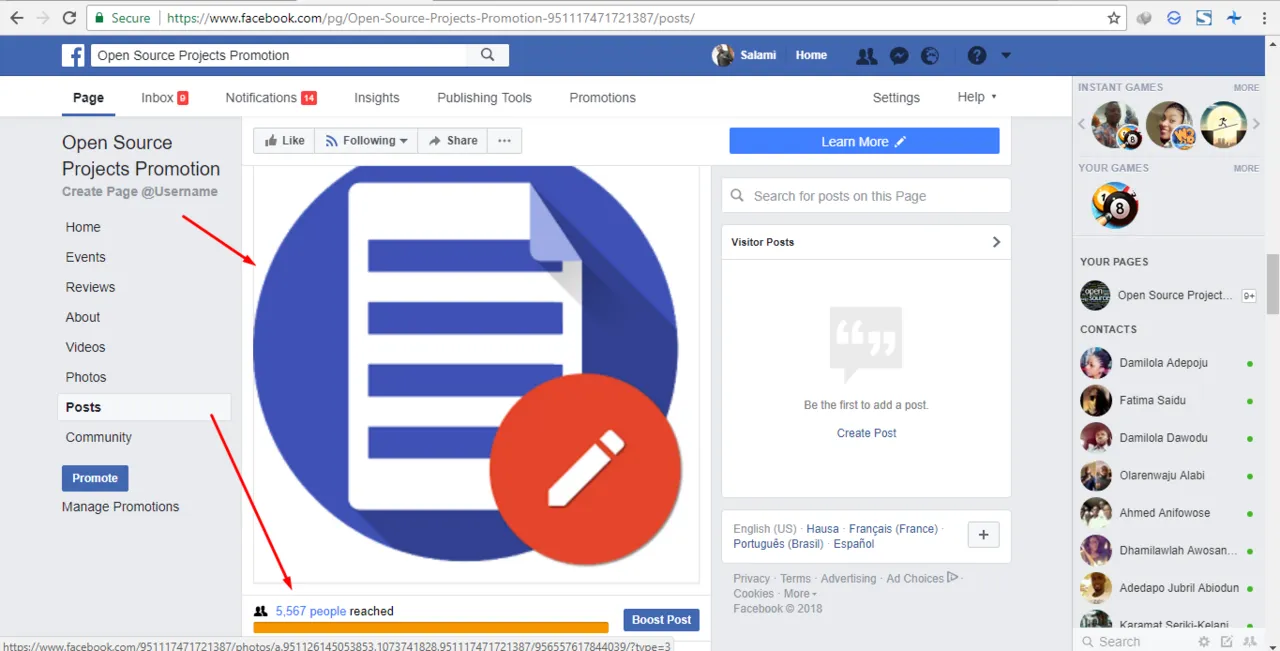Click Home in the top header
The height and width of the screenshot is (651, 1280).
coord(811,55)
